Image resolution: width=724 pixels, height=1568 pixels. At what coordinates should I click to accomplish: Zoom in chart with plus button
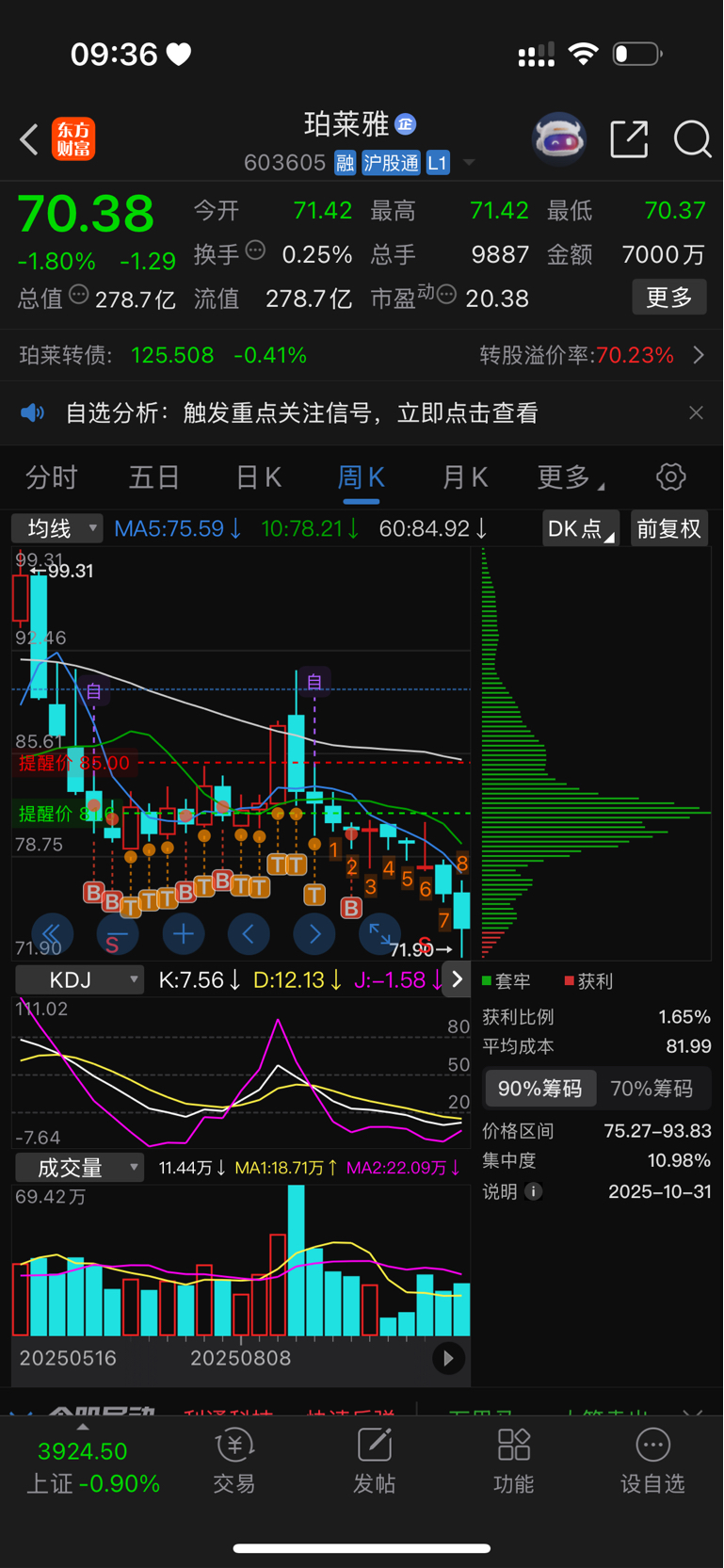(x=184, y=934)
